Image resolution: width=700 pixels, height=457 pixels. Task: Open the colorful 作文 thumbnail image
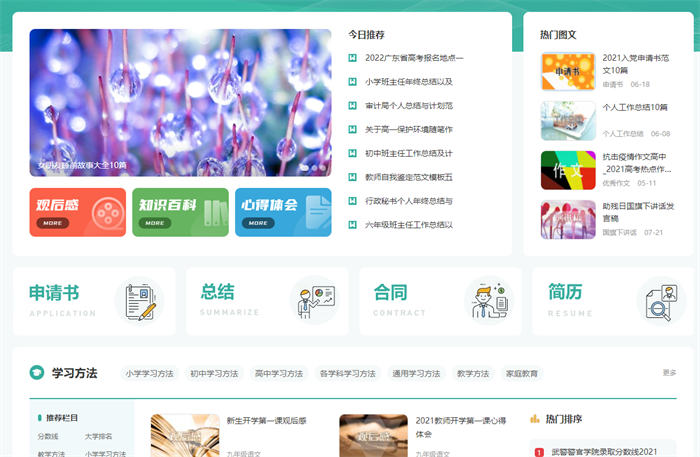click(567, 170)
